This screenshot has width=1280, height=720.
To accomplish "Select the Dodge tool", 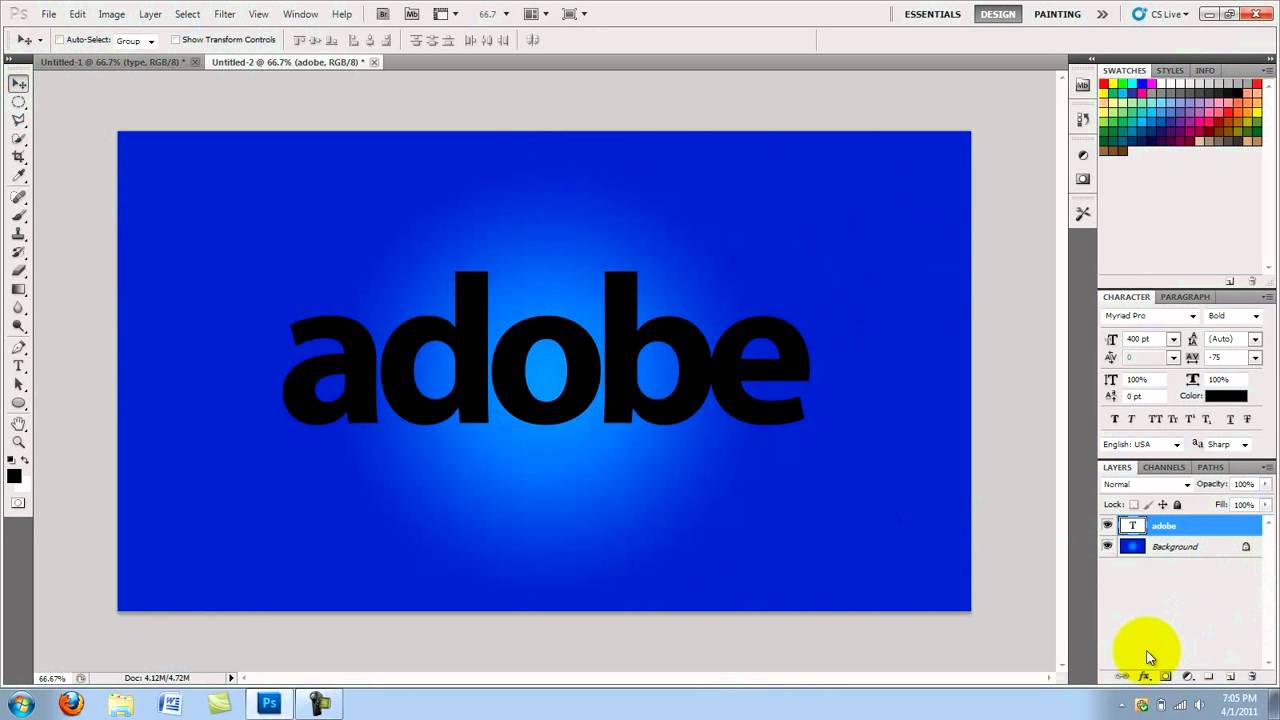I will (19, 326).
